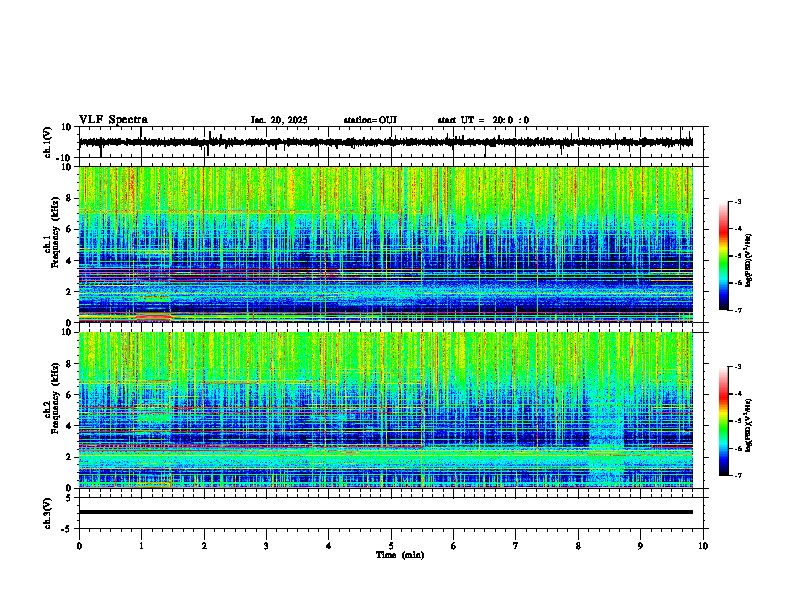Click time axis tick label "3"
This screenshot has width=792, height=612.
click(266, 546)
